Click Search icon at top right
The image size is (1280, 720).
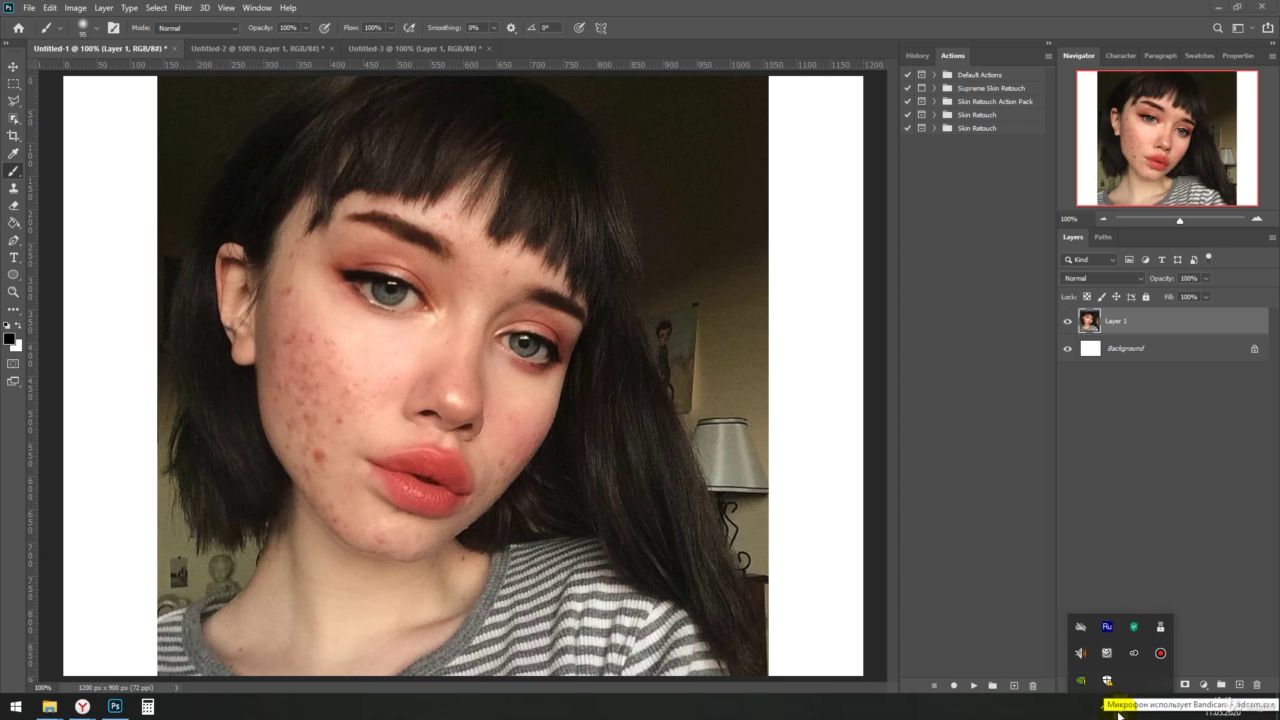click(x=1217, y=28)
